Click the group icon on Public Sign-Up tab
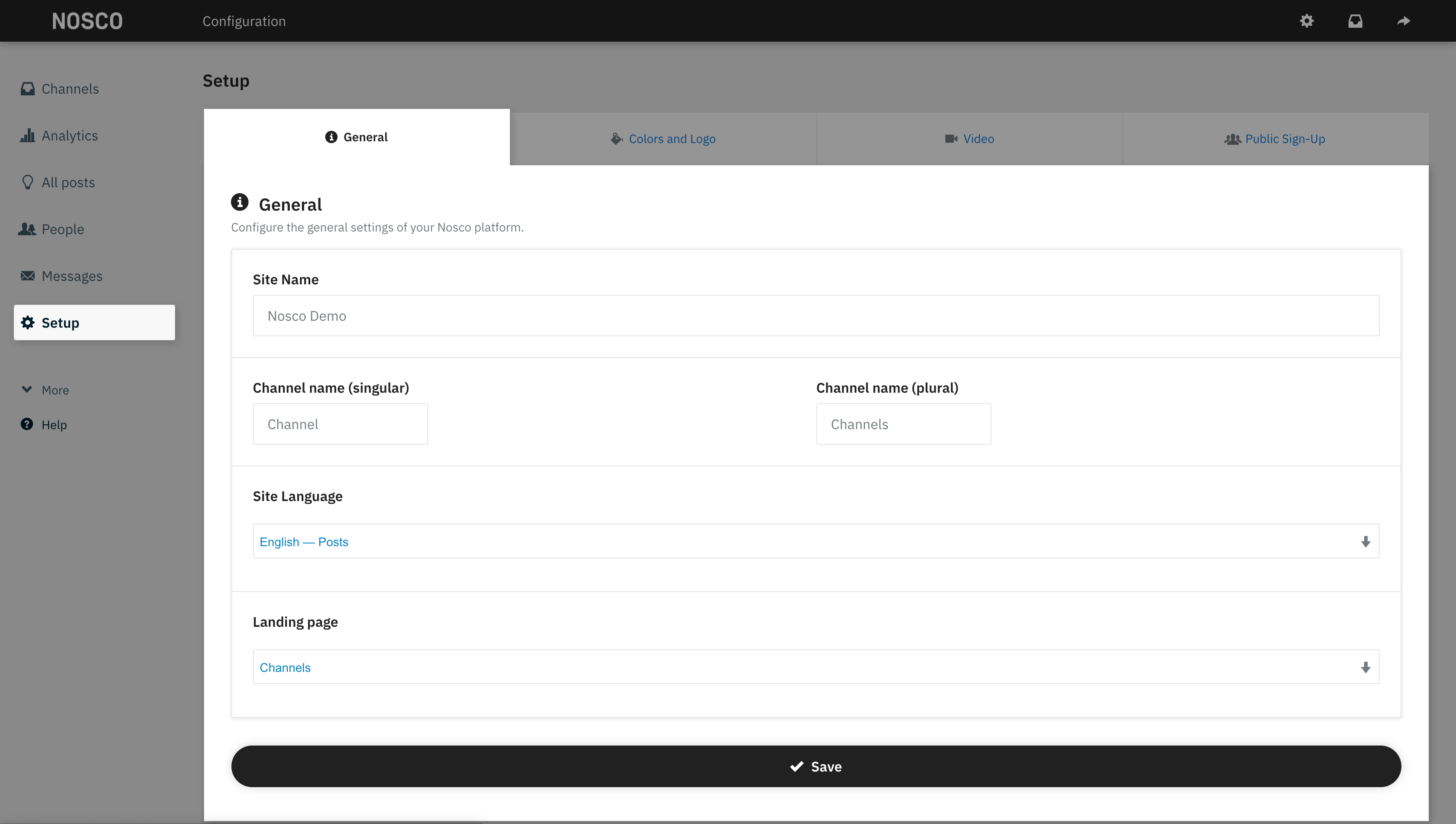Image resolution: width=1456 pixels, height=824 pixels. tap(1232, 139)
